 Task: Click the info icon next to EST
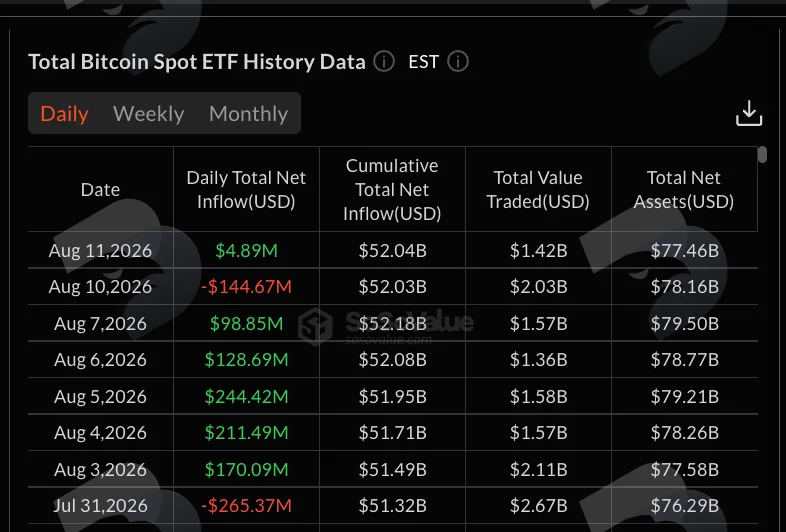[x=458, y=62]
